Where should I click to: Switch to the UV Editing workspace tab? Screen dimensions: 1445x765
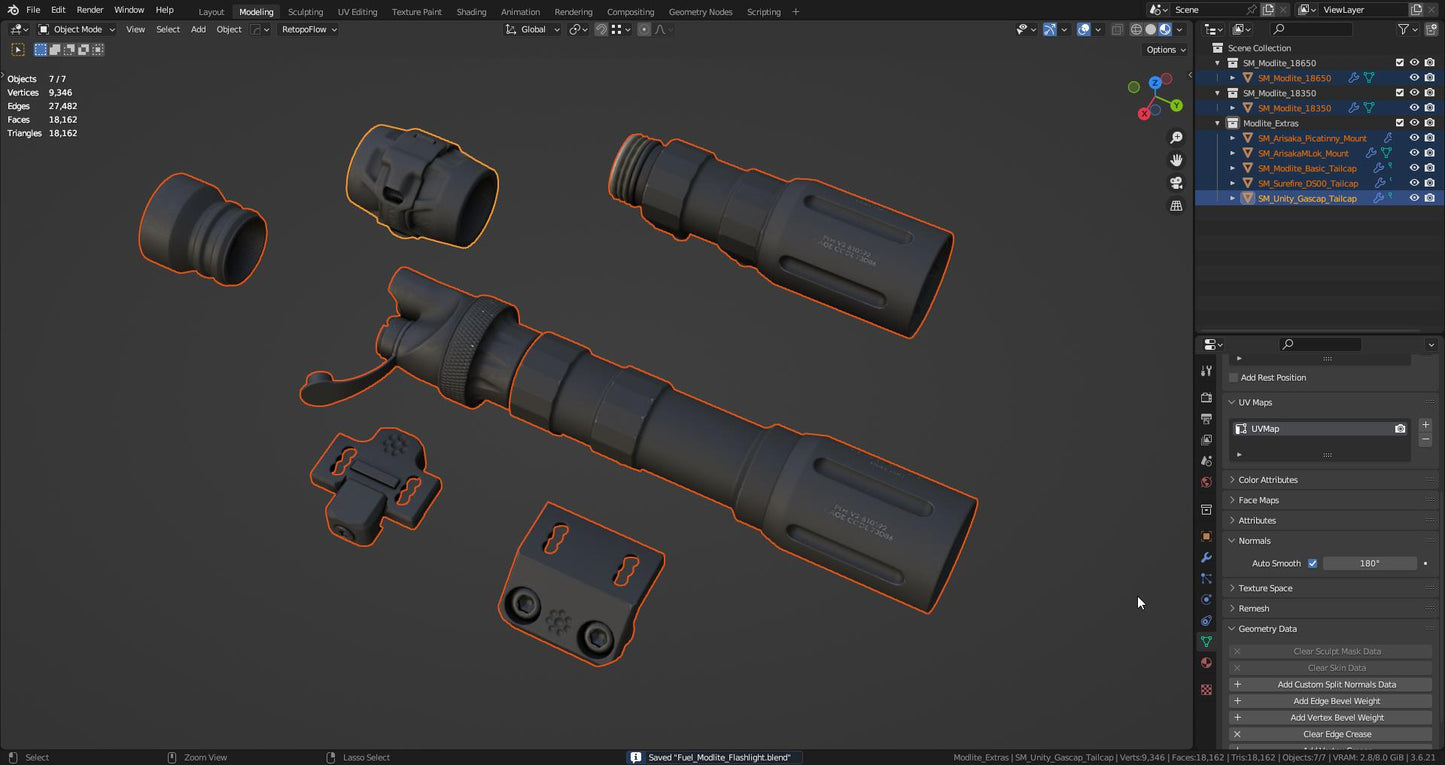(x=357, y=12)
